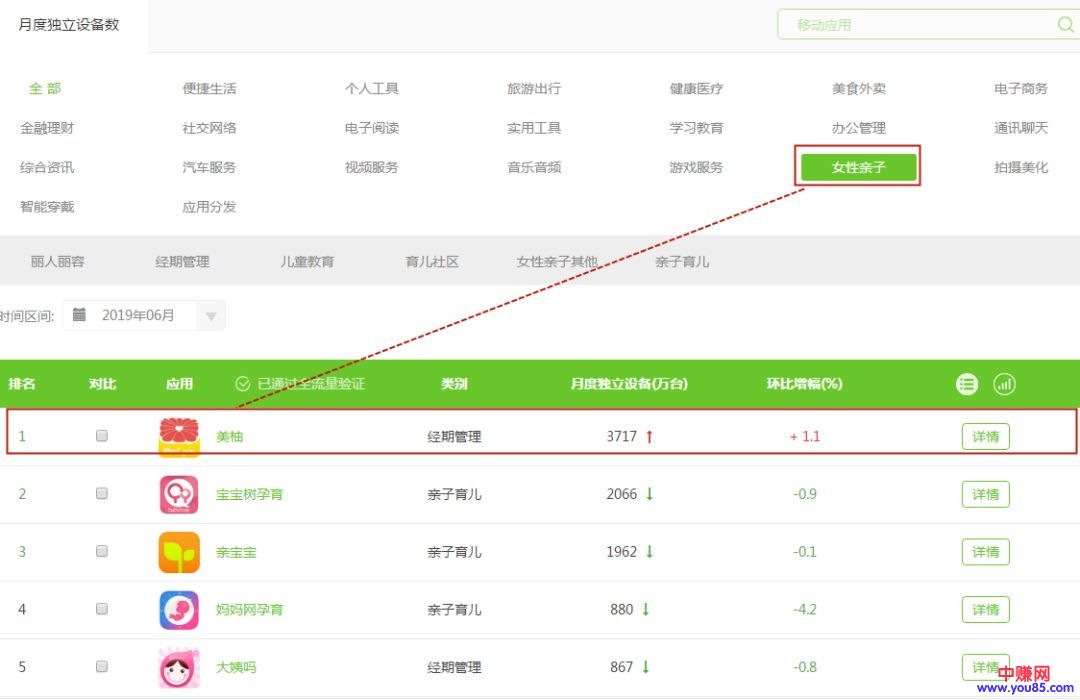Click the 移动应用 search field
This screenshot has width=1080, height=700.
(915, 25)
